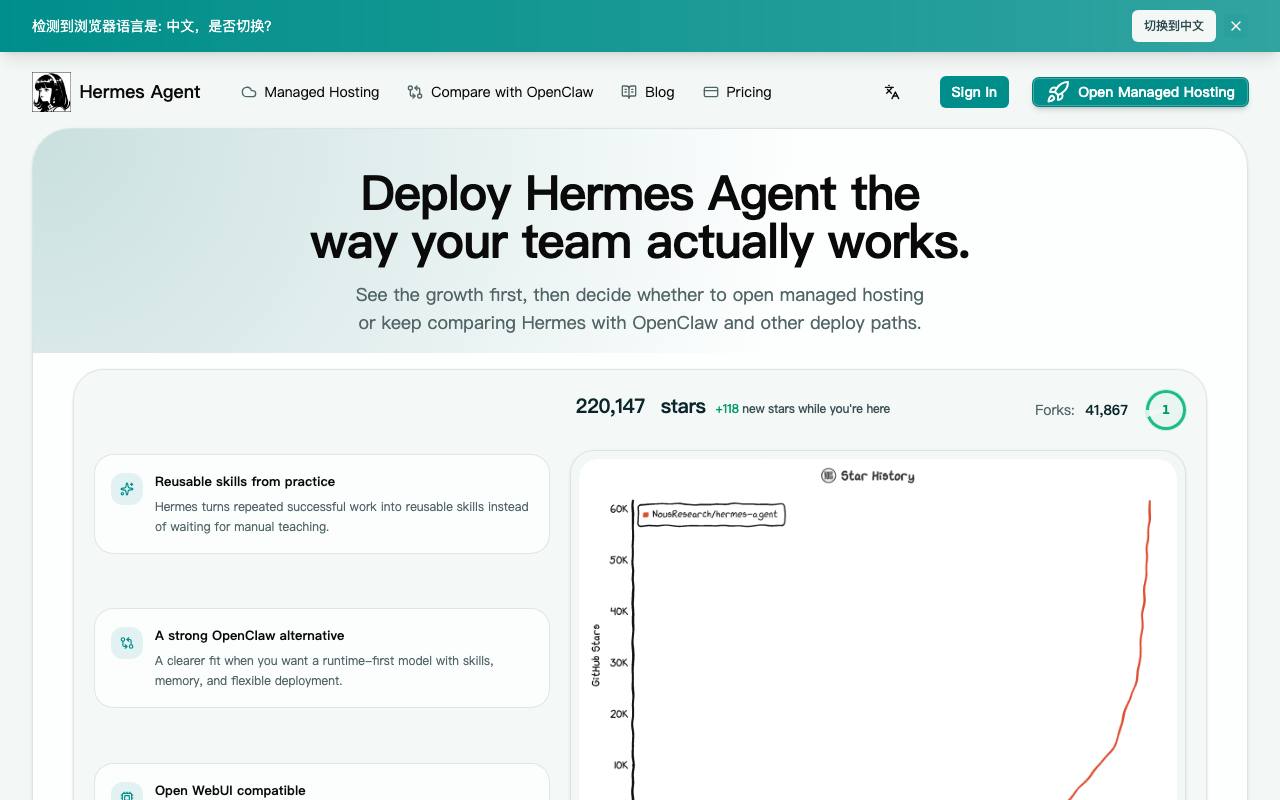
Task: Click the cloud icon beside Managed Hosting
Action: tap(249, 92)
